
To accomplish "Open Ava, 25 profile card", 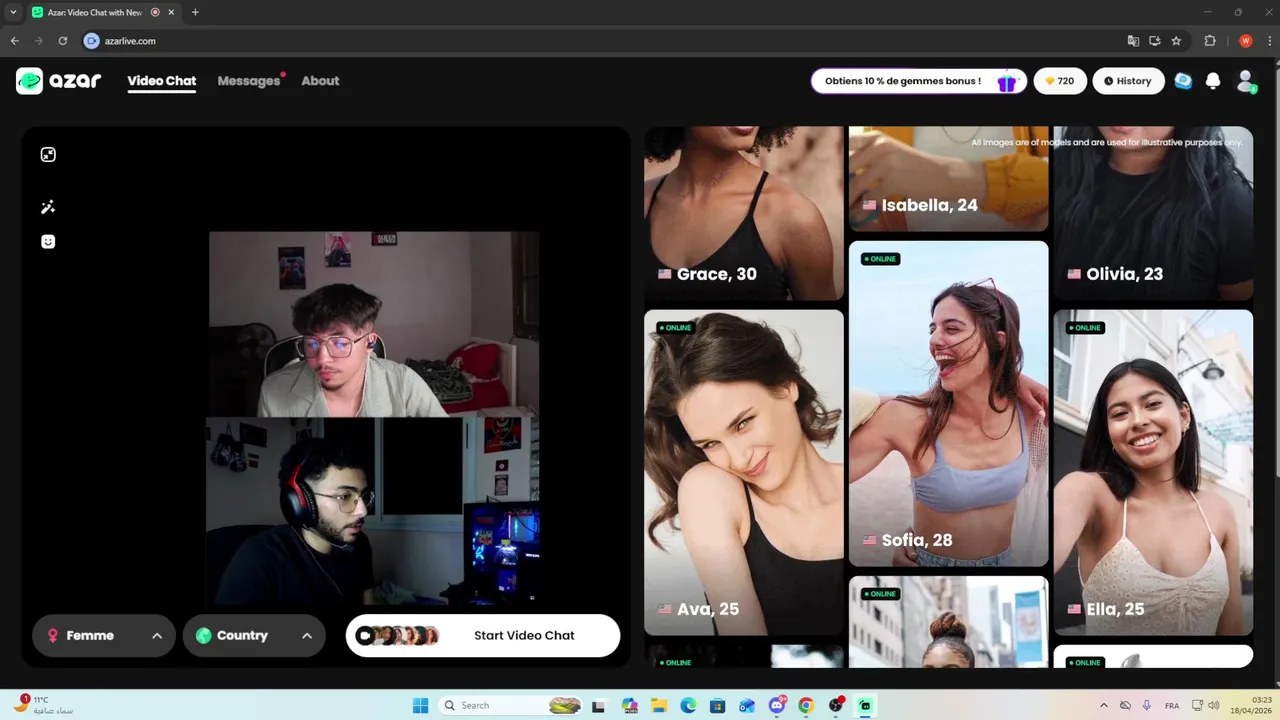I will pos(744,472).
